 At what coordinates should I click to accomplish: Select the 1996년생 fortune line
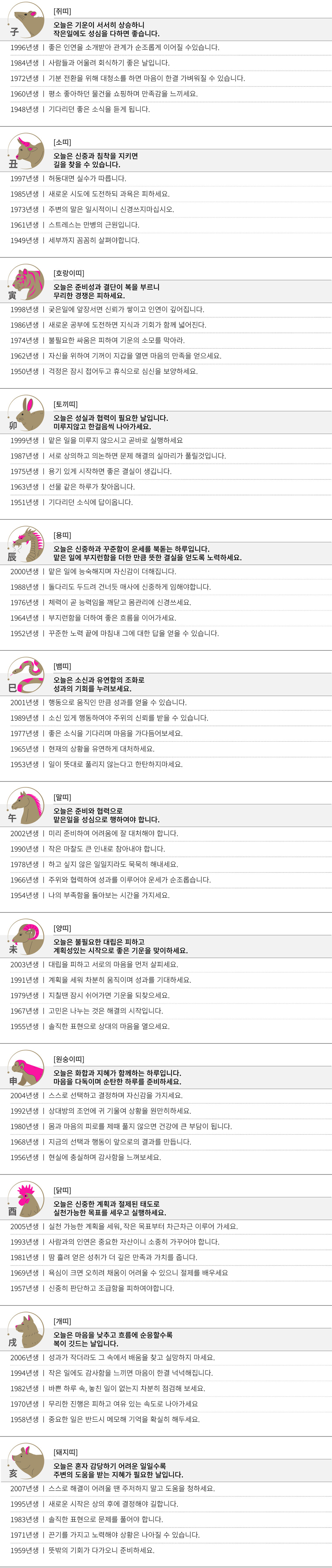(x=115, y=48)
